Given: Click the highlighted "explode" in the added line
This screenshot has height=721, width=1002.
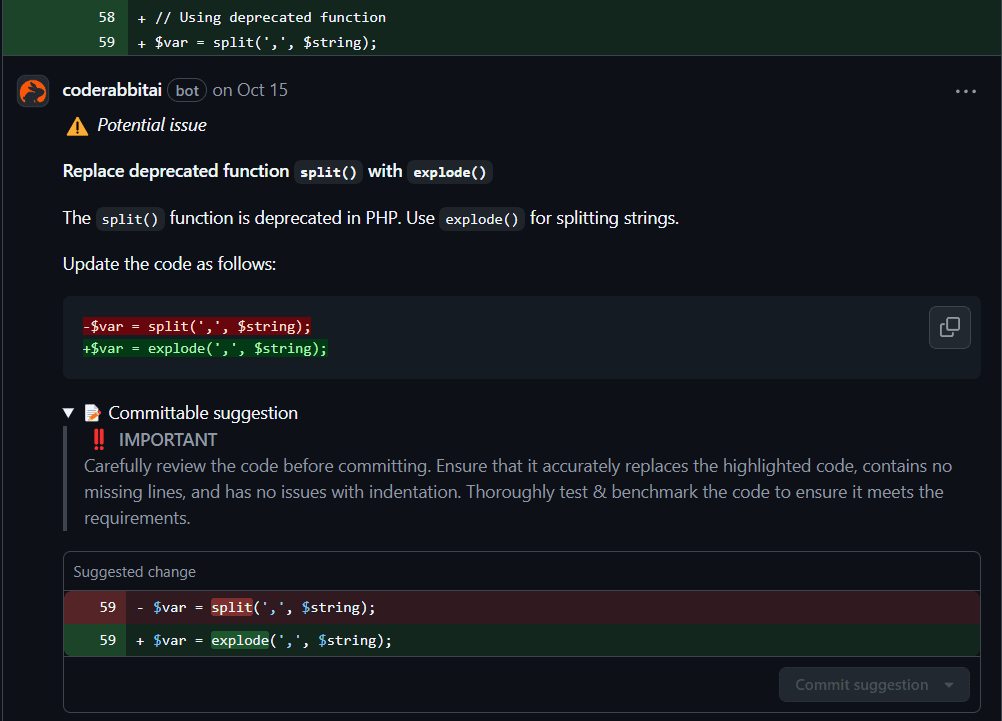Looking at the screenshot, I should 240,640.
